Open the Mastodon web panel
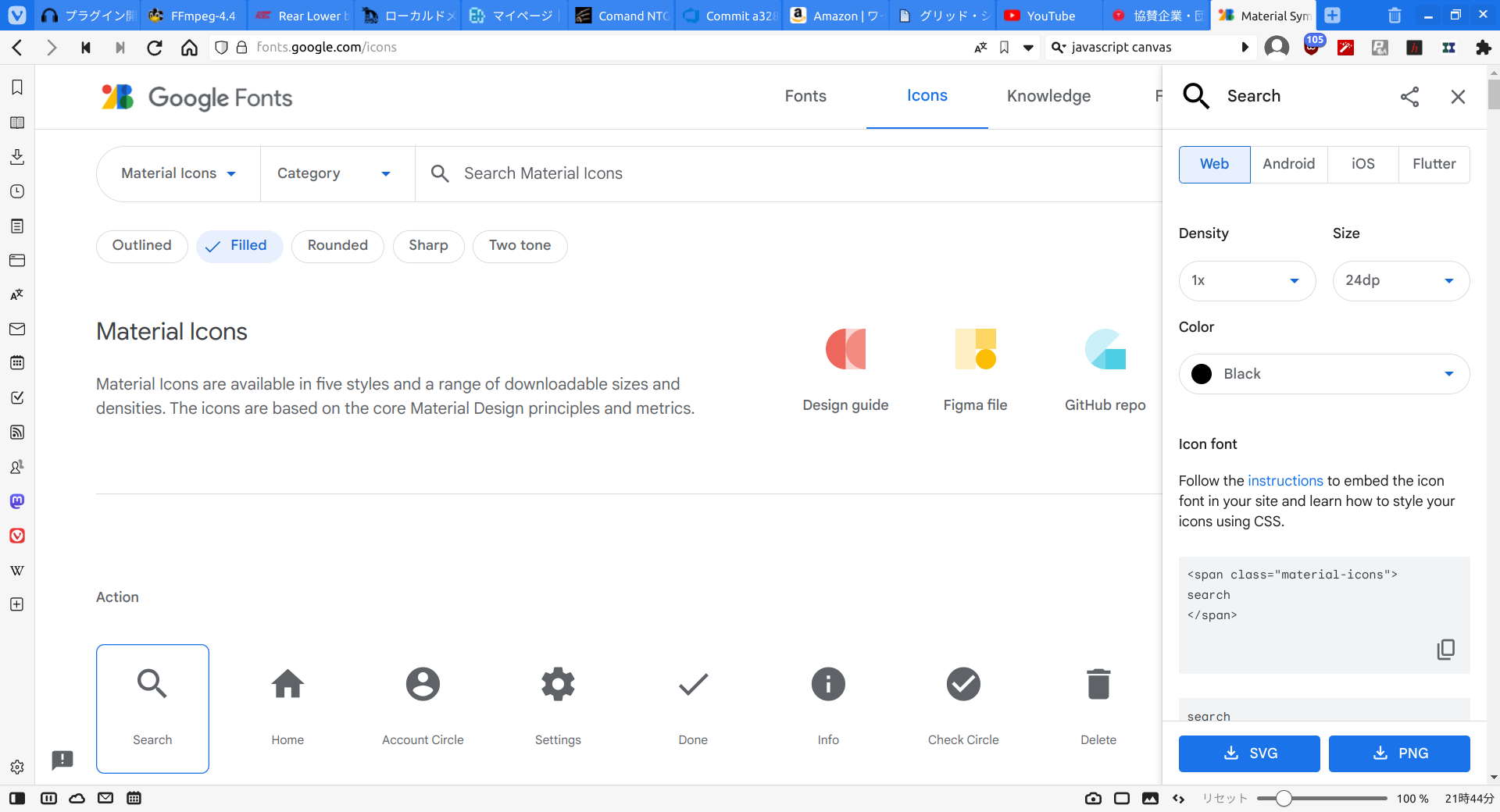 17,501
